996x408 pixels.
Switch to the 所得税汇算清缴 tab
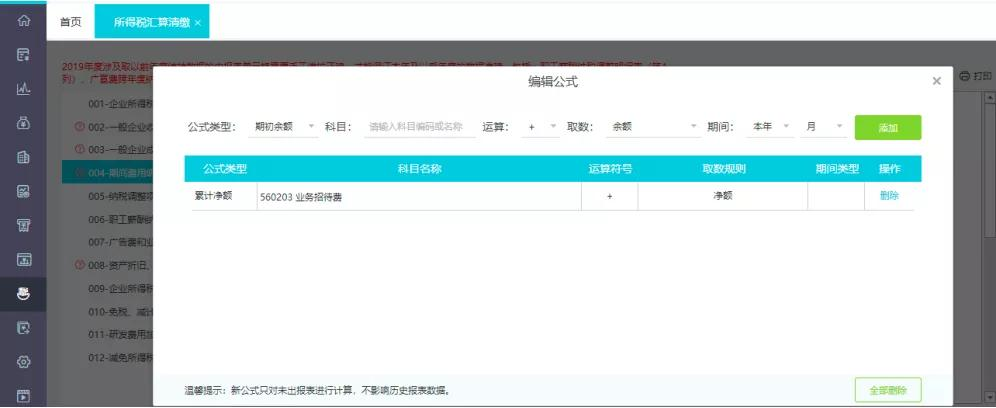pos(152,22)
